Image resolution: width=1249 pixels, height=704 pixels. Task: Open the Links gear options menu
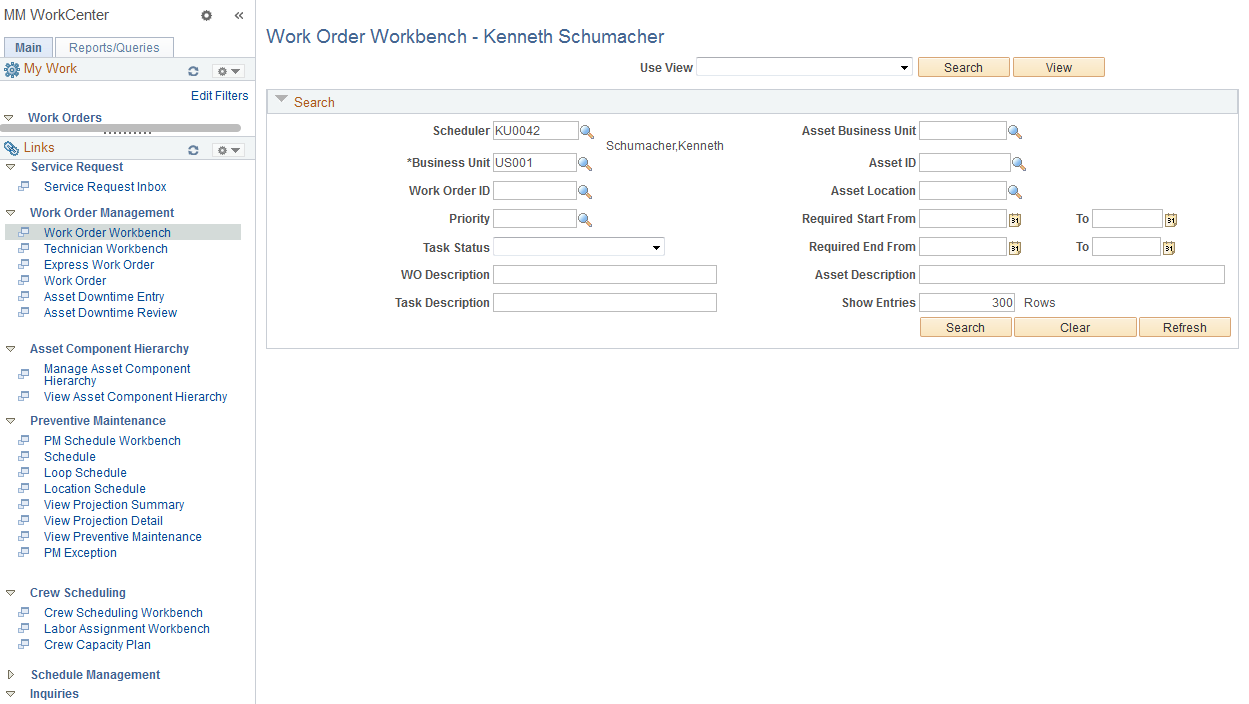(x=228, y=150)
